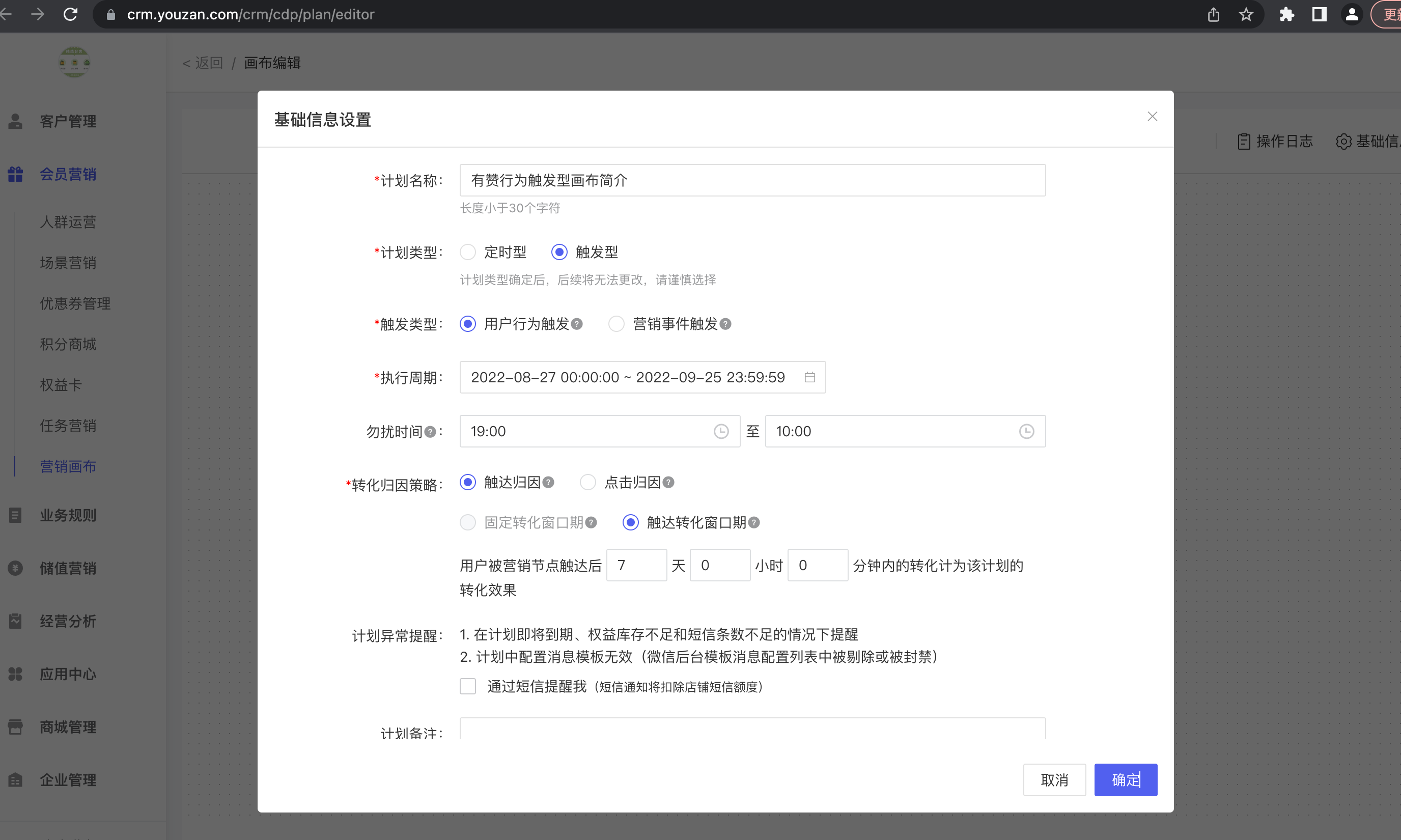
Task: Open 商城管理 in the sidebar
Action: (68, 727)
